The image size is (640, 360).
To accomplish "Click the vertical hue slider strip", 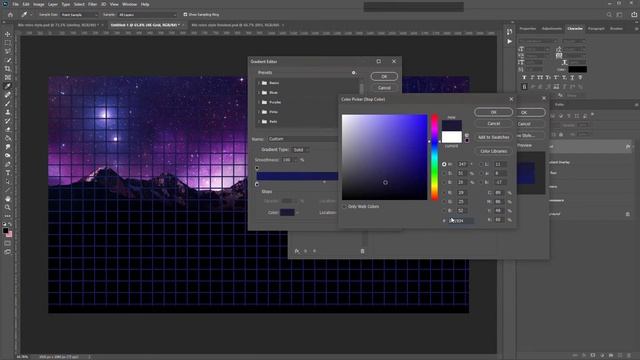I will (435, 157).
